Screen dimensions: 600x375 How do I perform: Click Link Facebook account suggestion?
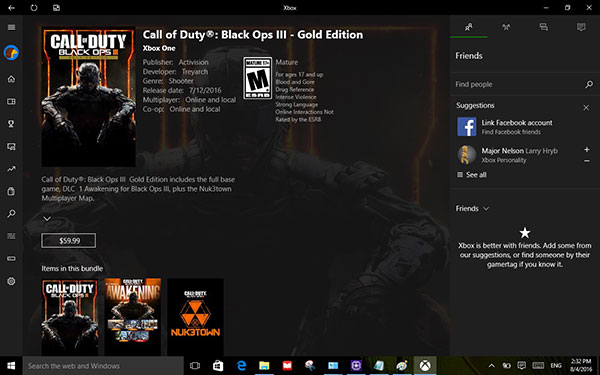(x=505, y=127)
